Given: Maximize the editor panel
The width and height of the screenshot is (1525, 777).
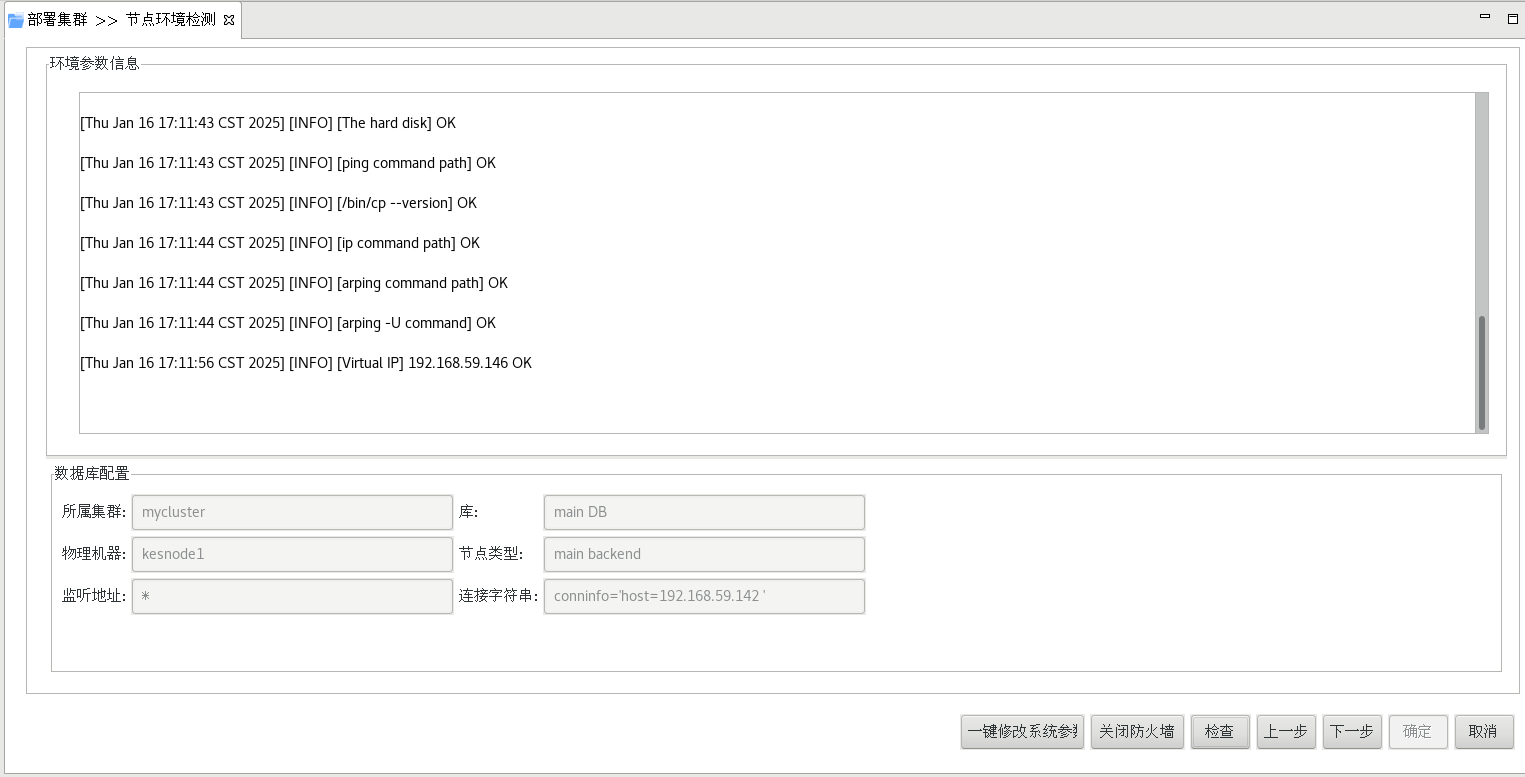Looking at the screenshot, I should [1512, 18].
